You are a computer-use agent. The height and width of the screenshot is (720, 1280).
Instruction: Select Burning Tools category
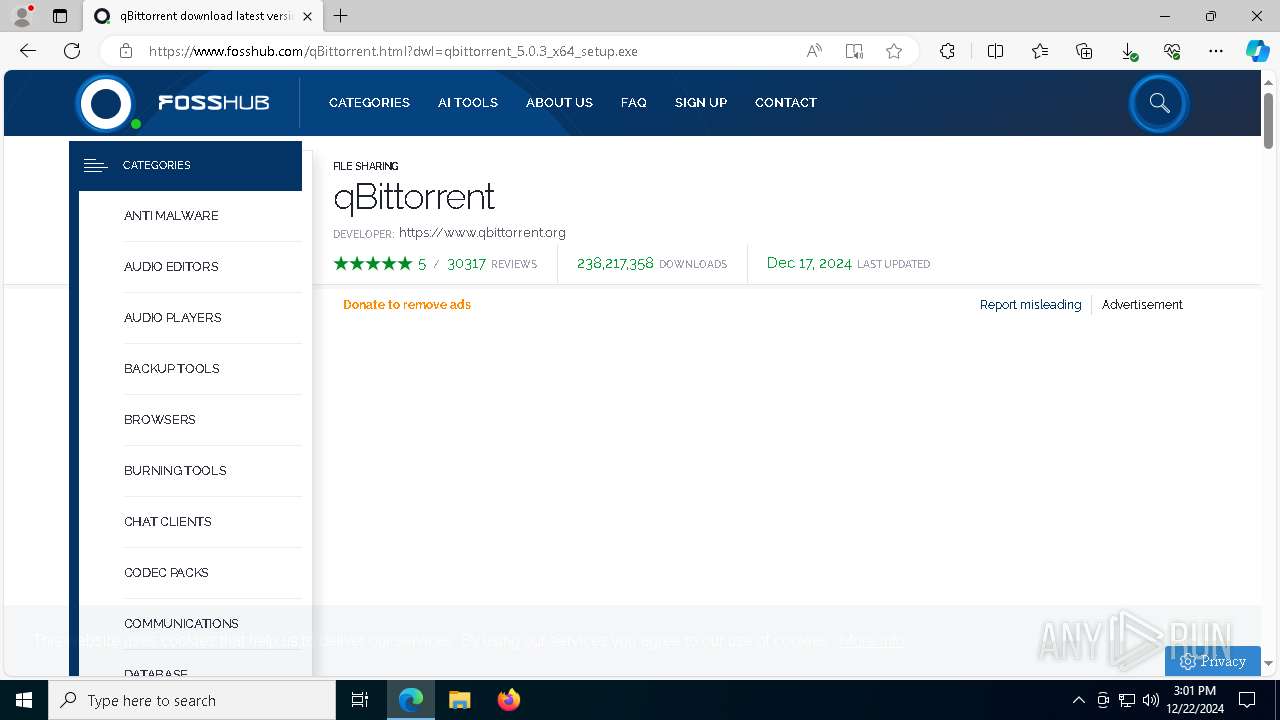[x=175, y=471]
